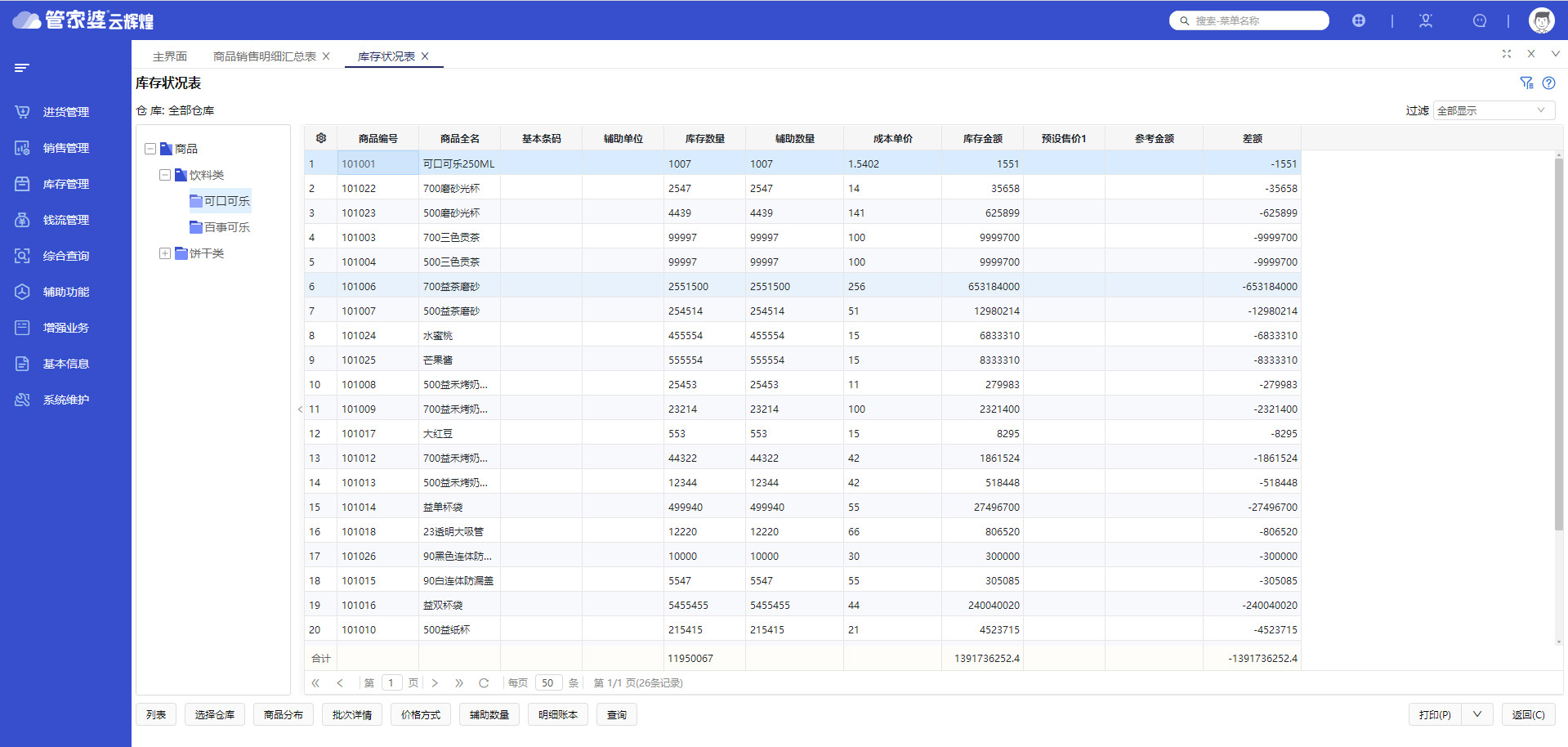Click the 明细账本 button
Image resolution: width=1568 pixels, height=747 pixels.
coord(558,714)
